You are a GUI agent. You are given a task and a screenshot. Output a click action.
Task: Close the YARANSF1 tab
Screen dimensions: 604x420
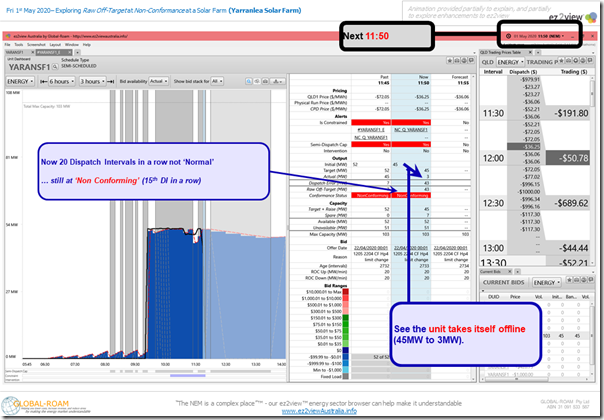point(32,52)
